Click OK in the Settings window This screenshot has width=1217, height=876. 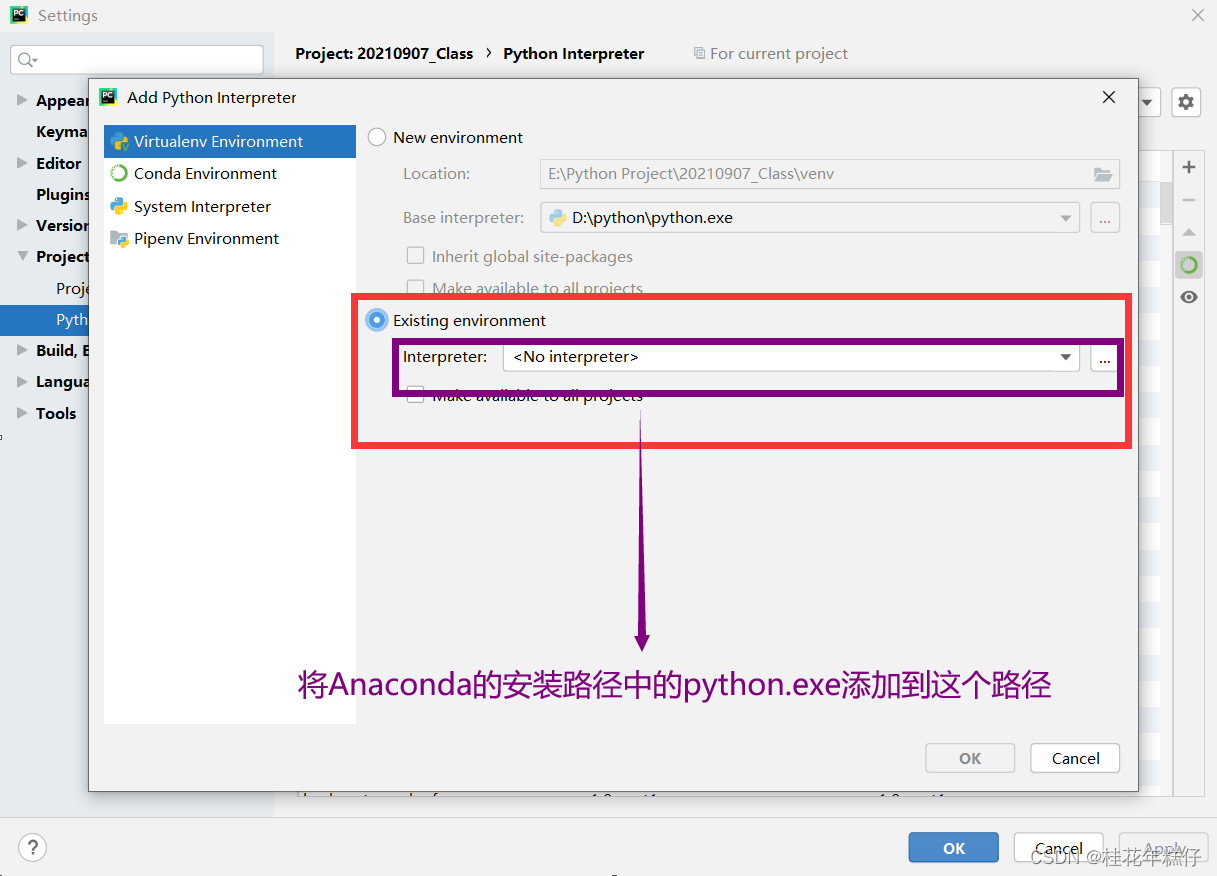point(953,848)
